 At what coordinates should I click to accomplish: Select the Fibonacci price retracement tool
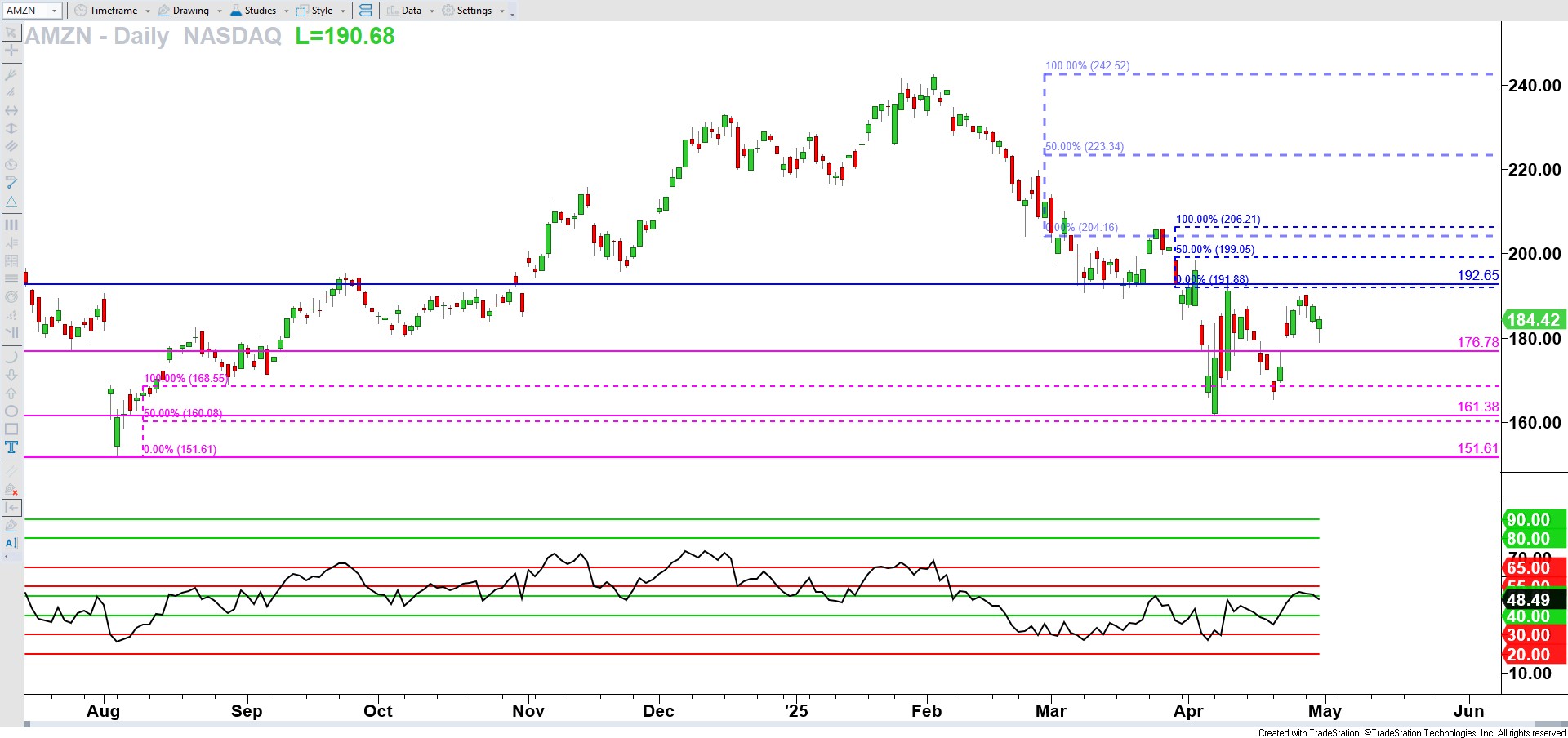coord(11,242)
